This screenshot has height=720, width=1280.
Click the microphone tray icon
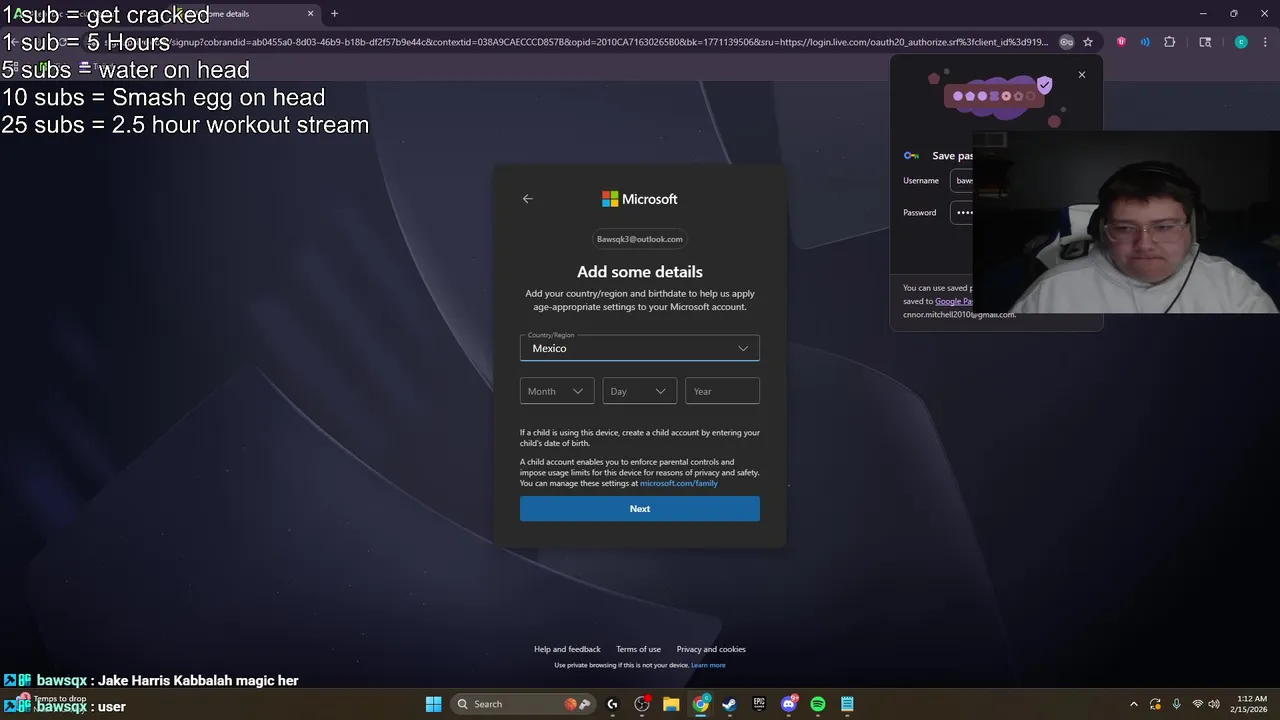[x=1177, y=704]
